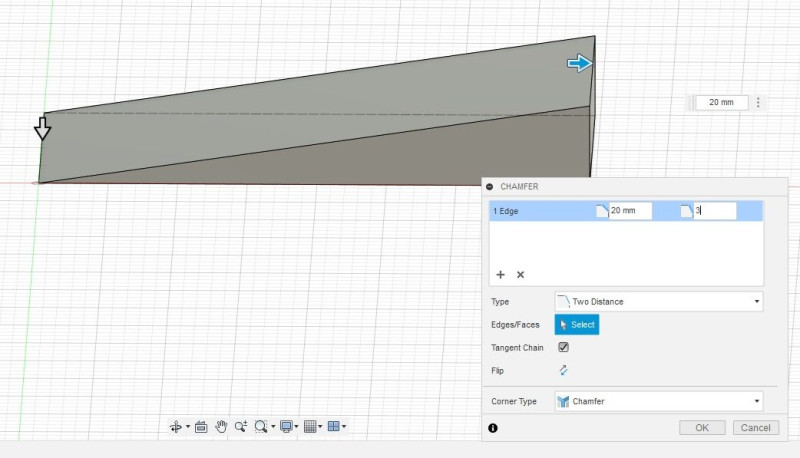
Task: Open the Corner Type Chamfer dropdown
Action: point(659,401)
